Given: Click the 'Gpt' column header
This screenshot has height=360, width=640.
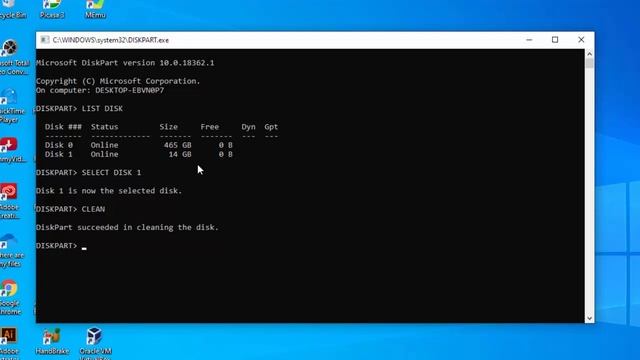Looking at the screenshot, I should tap(271, 127).
